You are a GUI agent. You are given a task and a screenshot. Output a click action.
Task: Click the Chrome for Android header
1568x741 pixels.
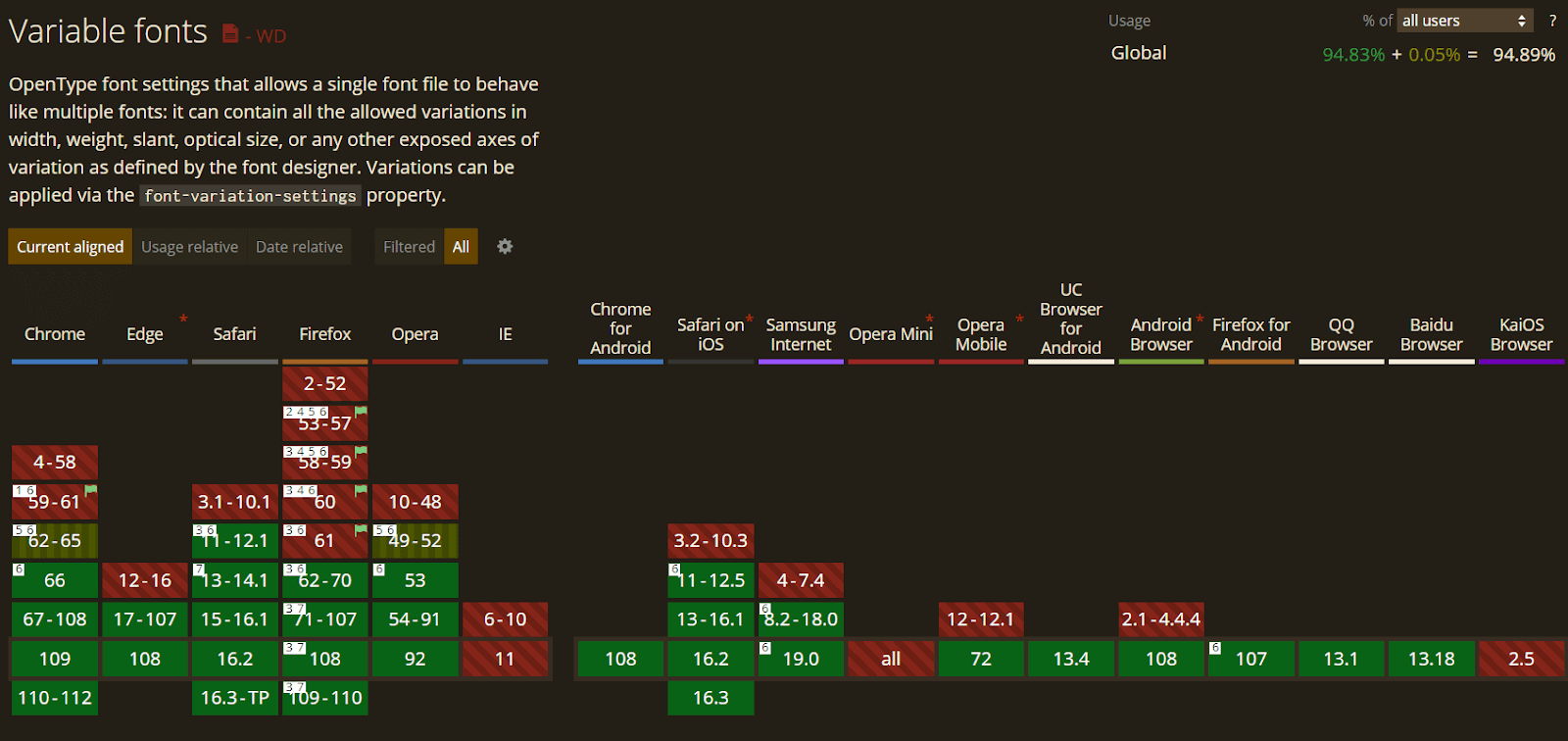pos(620,328)
